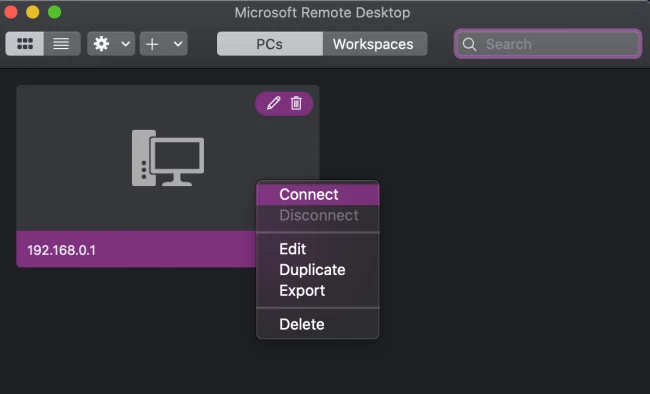Open the gear settings icon
Screen dimensions: 650x394
pyautogui.click(x=102, y=44)
